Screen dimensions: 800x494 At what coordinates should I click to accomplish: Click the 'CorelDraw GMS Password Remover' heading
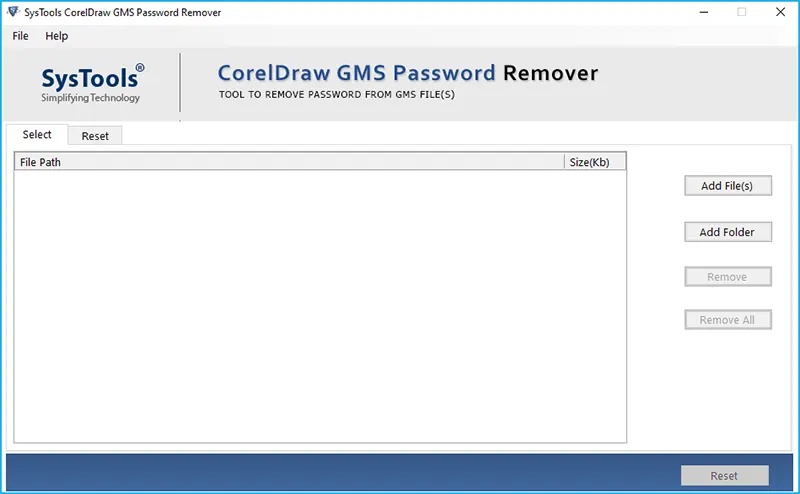(408, 73)
